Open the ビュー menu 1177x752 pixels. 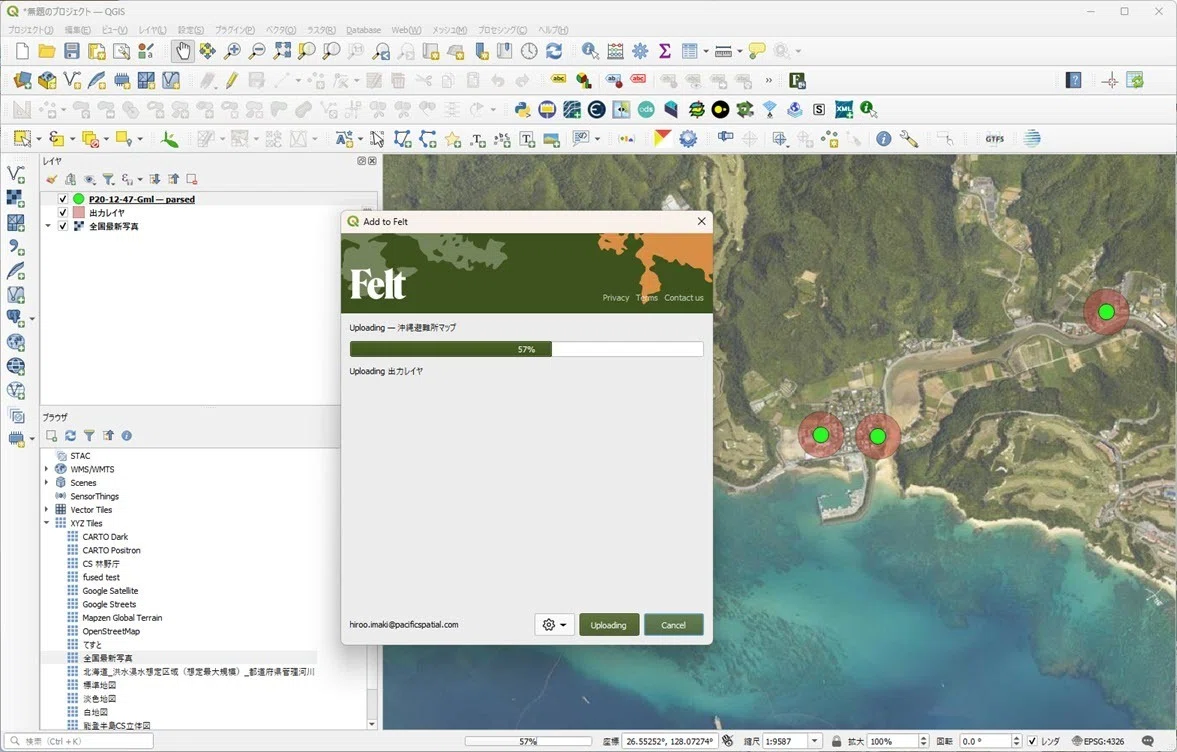pyautogui.click(x=114, y=30)
